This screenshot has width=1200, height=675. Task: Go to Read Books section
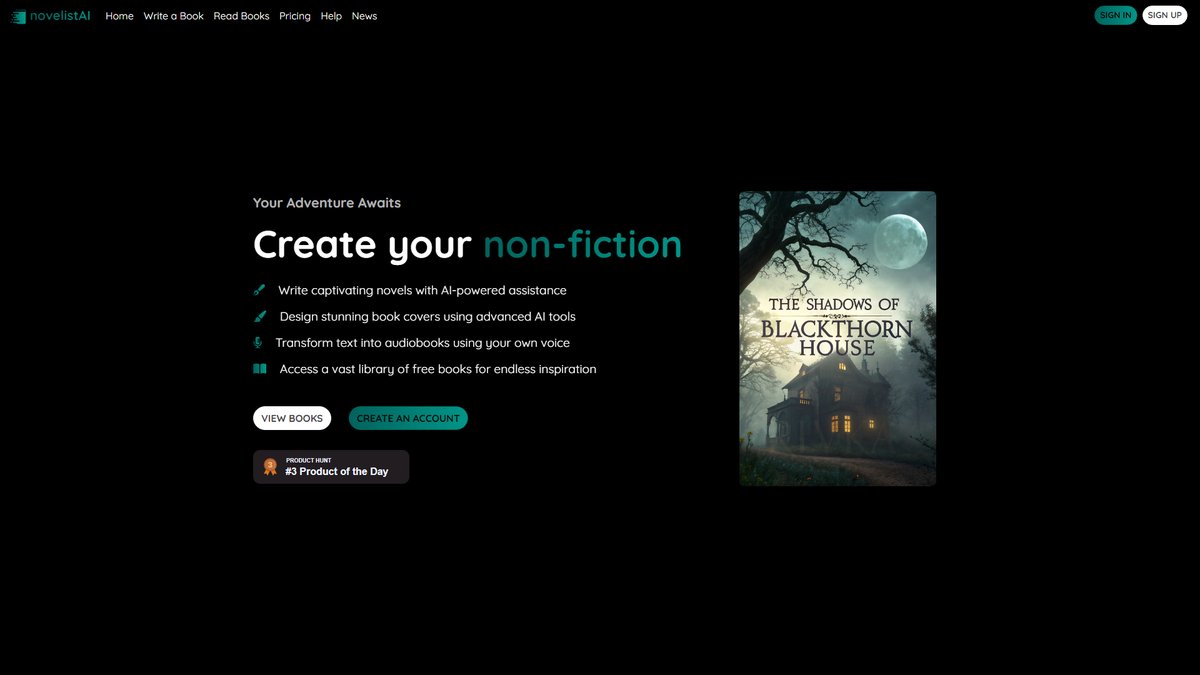[241, 16]
